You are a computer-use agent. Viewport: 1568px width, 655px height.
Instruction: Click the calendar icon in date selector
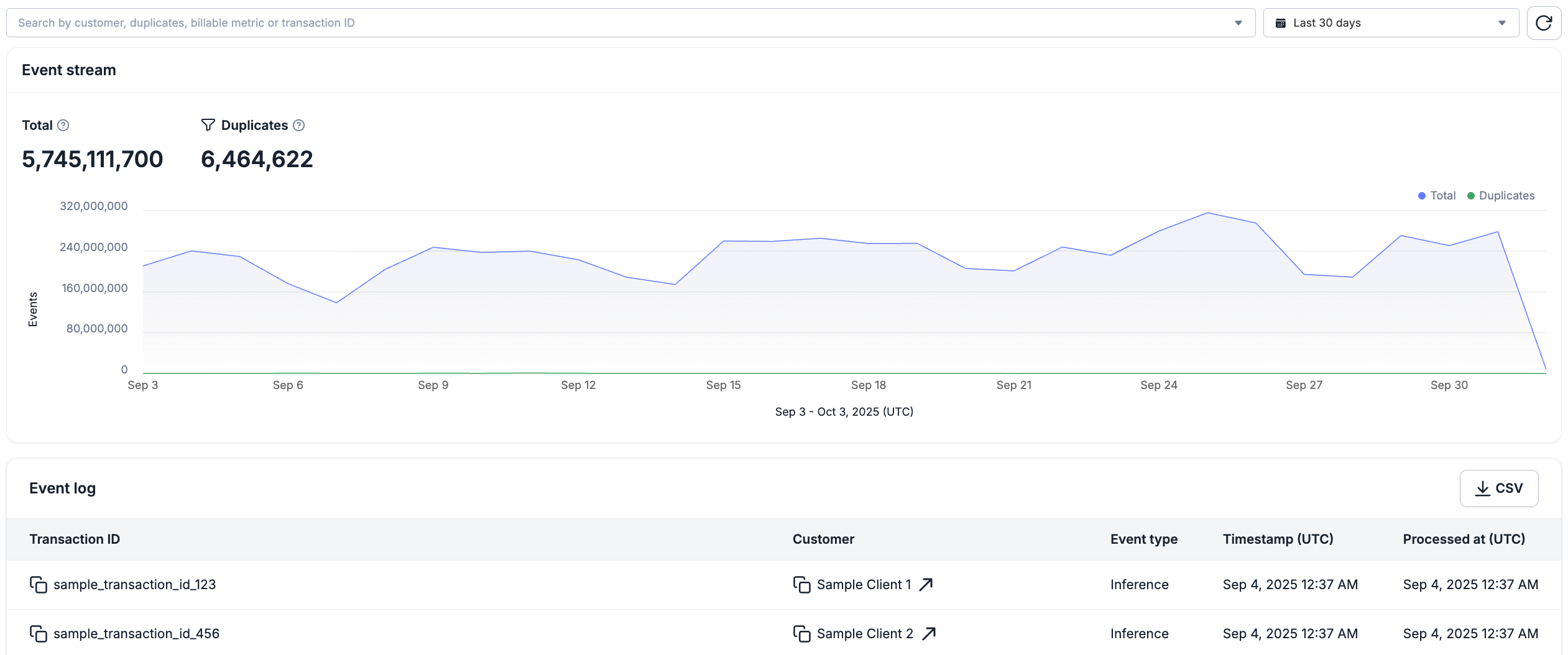(1281, 23)
